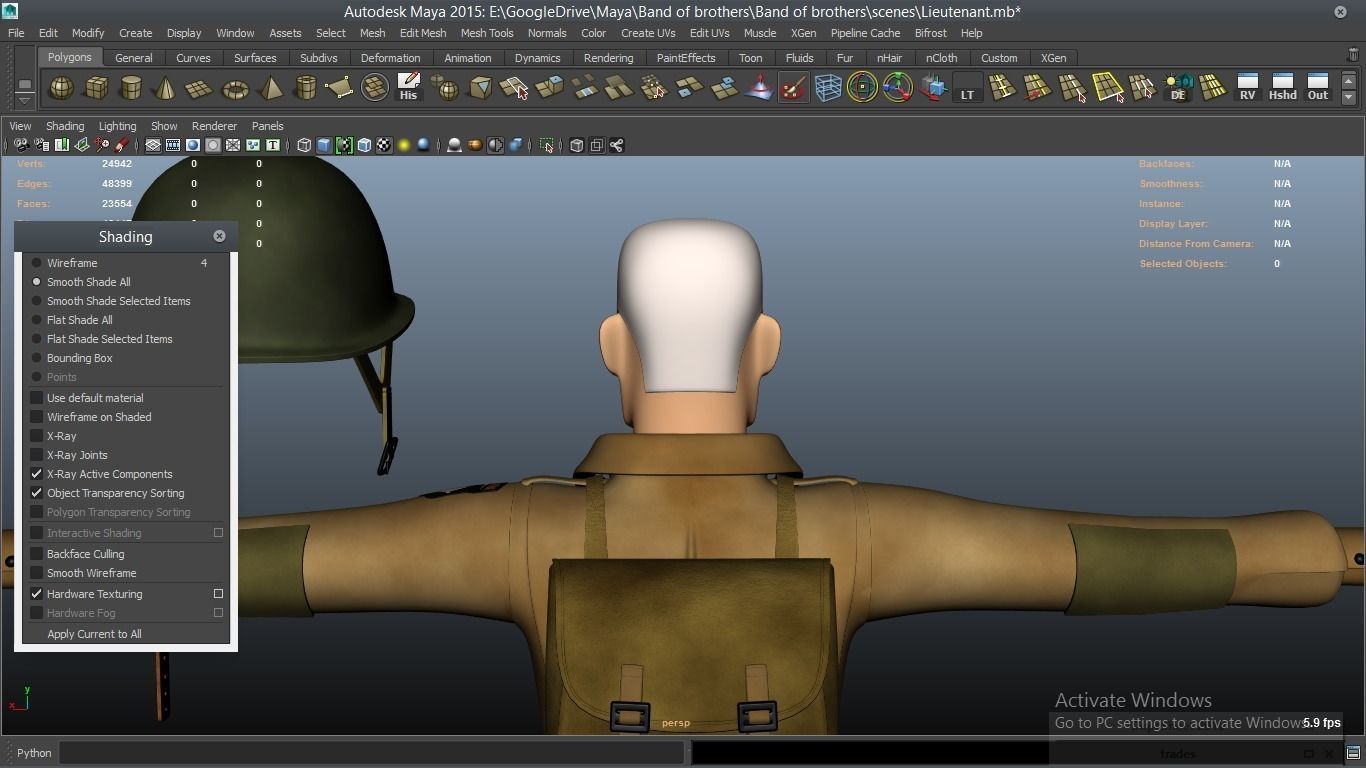Viewport: 1366px width, 768px height.
Task: Open the LT shelf button
Action: click(967, 88)
